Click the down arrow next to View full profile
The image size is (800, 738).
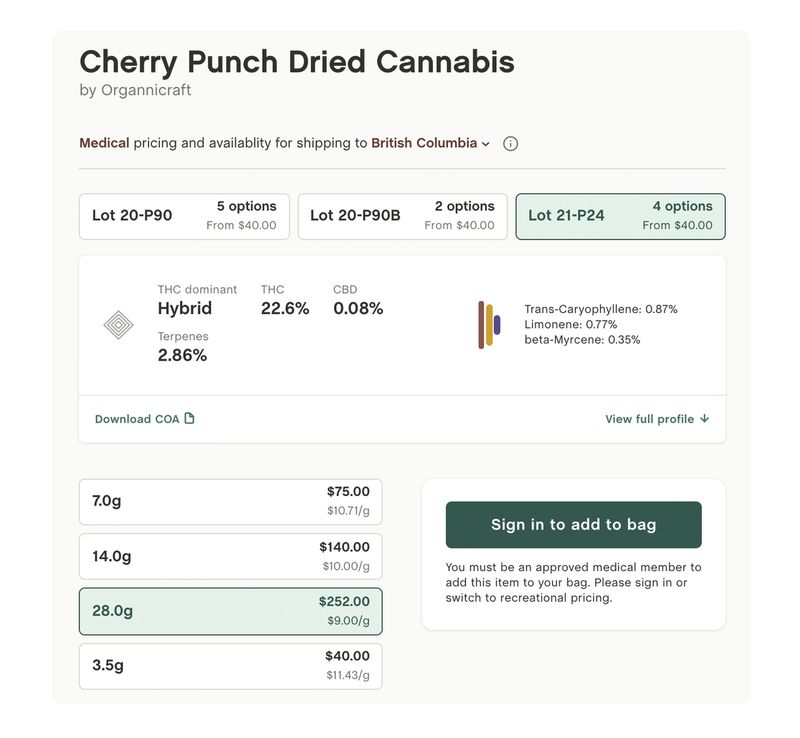click(705, 419)
